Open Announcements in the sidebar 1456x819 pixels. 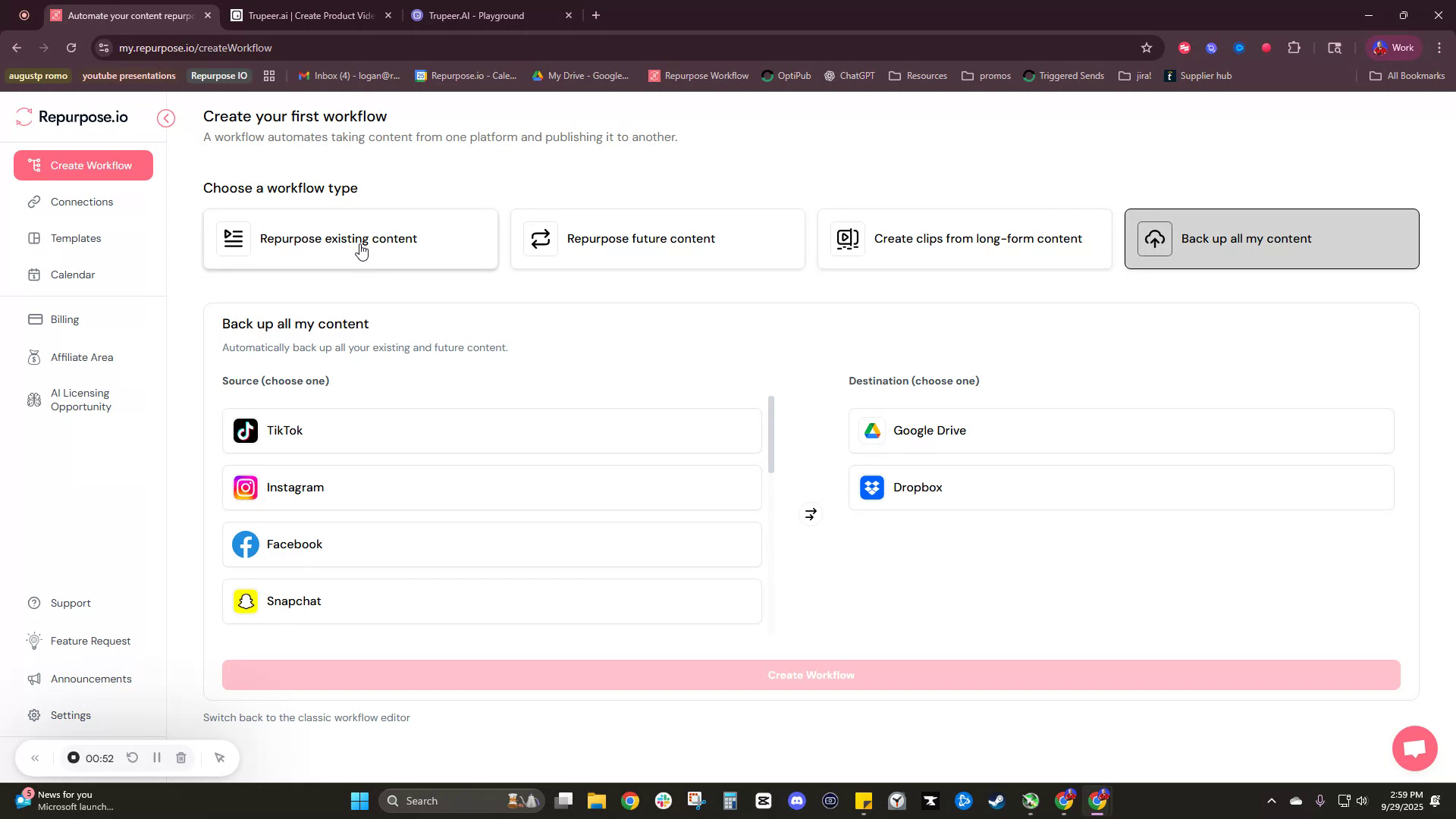91,678
